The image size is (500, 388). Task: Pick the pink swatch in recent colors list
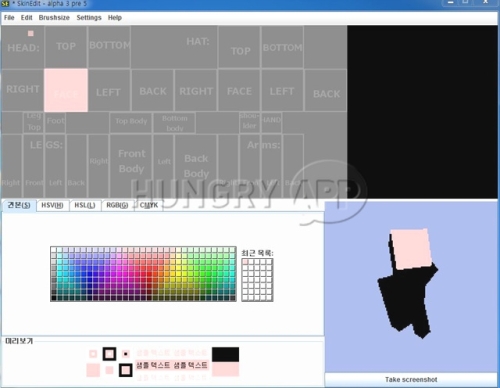pos(245,262)
